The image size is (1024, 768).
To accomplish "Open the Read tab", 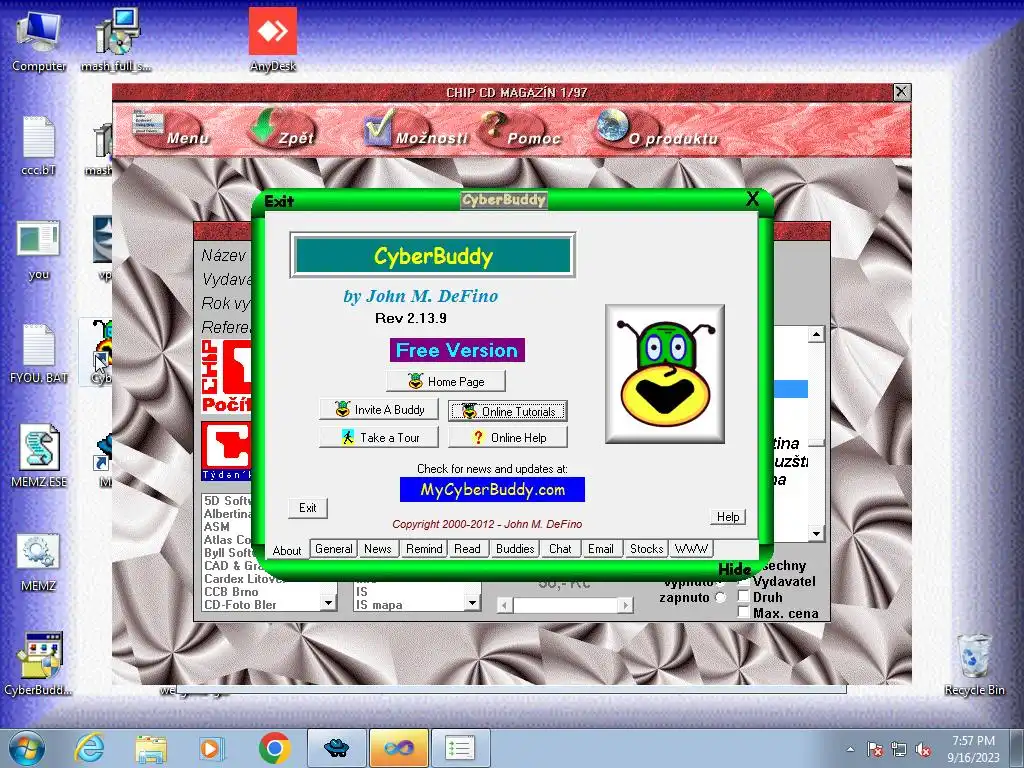I will (x=468, y=549).
